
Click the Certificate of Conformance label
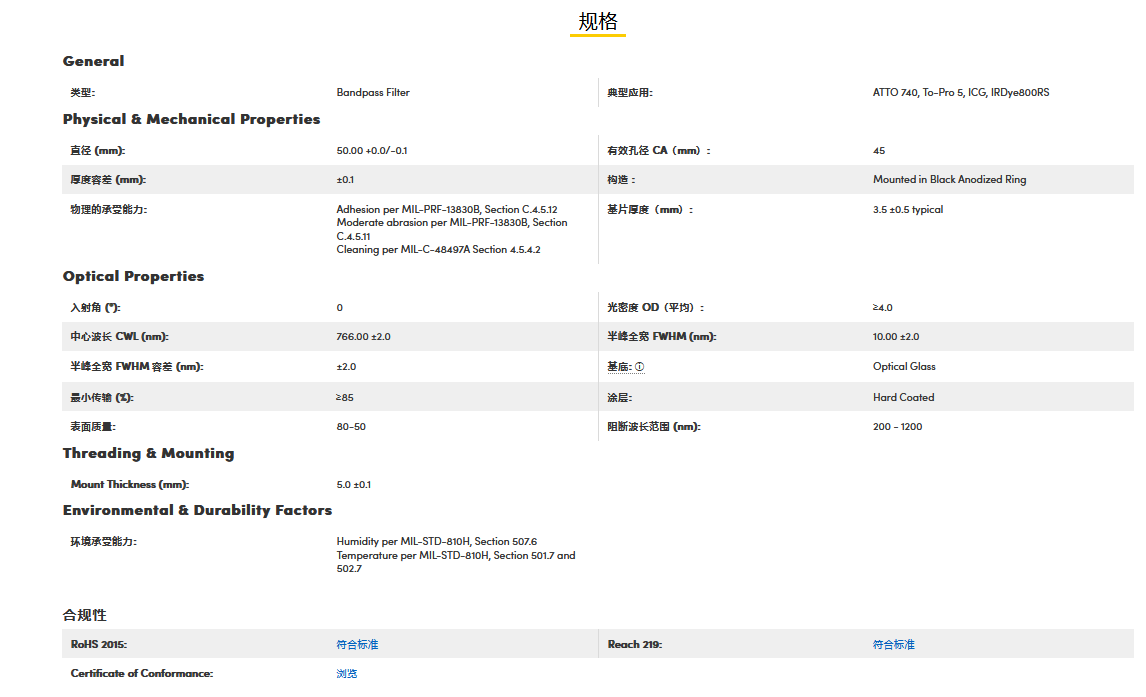pos(141,674)
